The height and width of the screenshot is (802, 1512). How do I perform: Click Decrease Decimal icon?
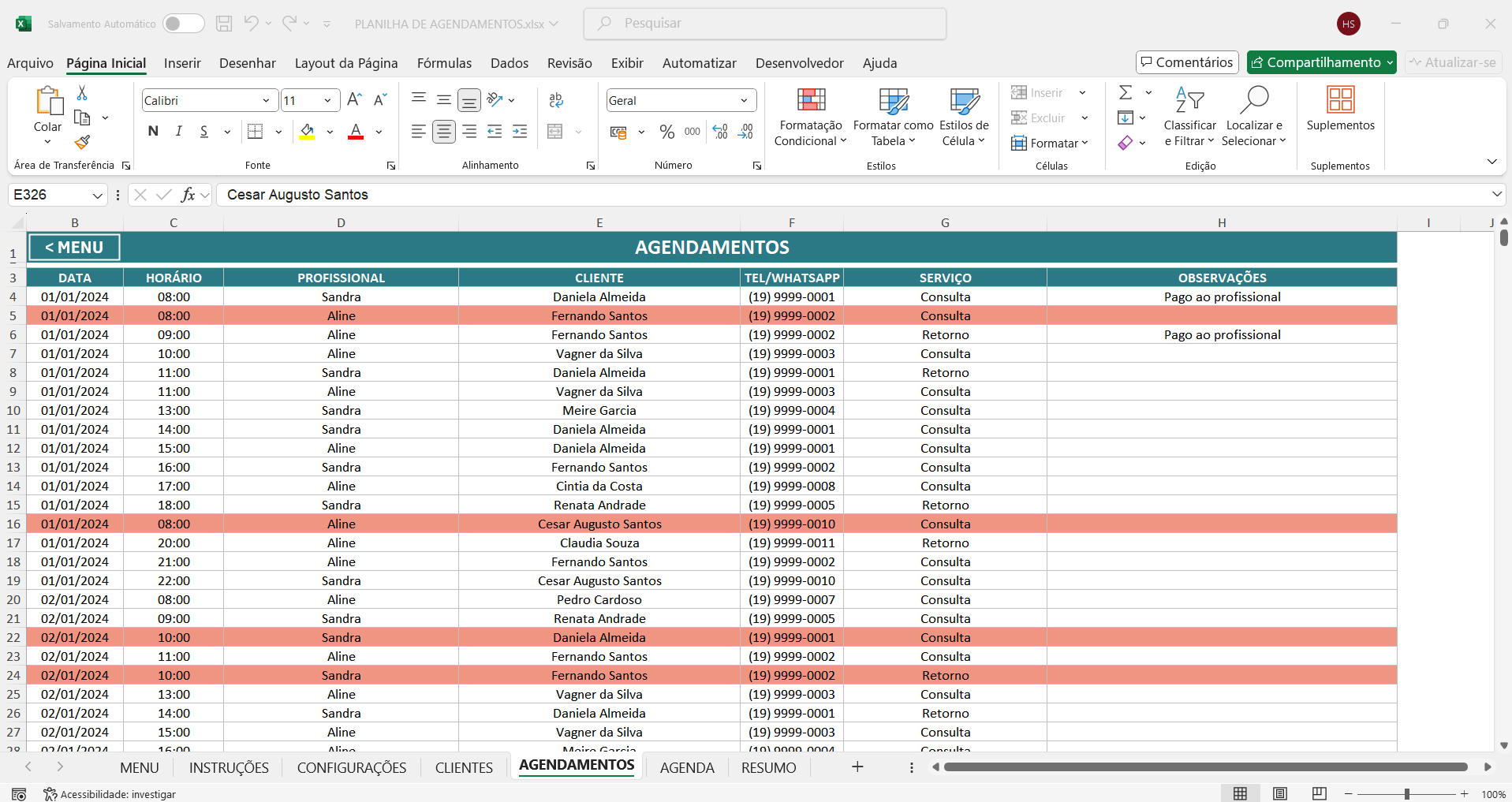click(x=745, y=132)
